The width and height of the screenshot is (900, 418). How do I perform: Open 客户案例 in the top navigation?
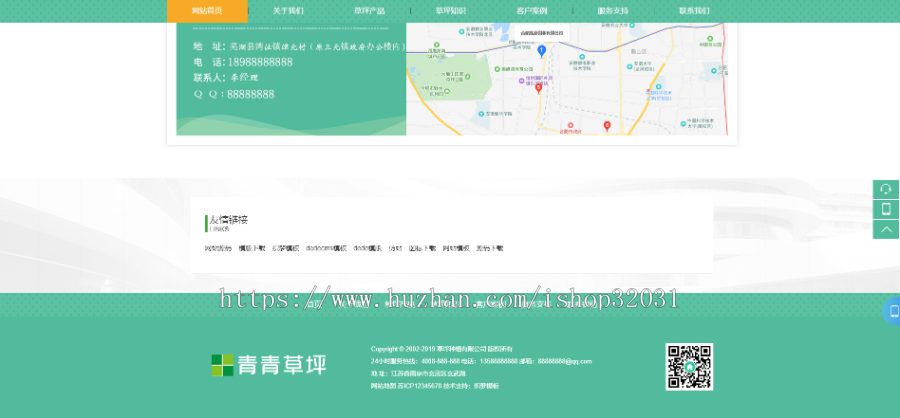[x=532, y=11]
